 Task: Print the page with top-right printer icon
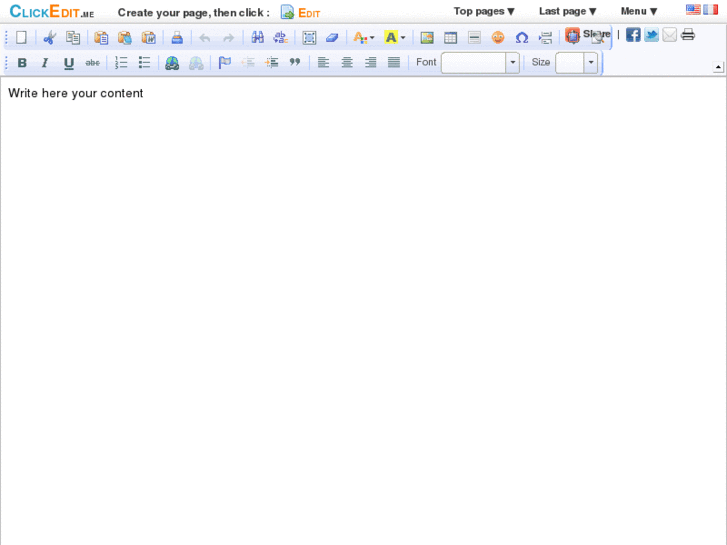click(x=688, y=34)
